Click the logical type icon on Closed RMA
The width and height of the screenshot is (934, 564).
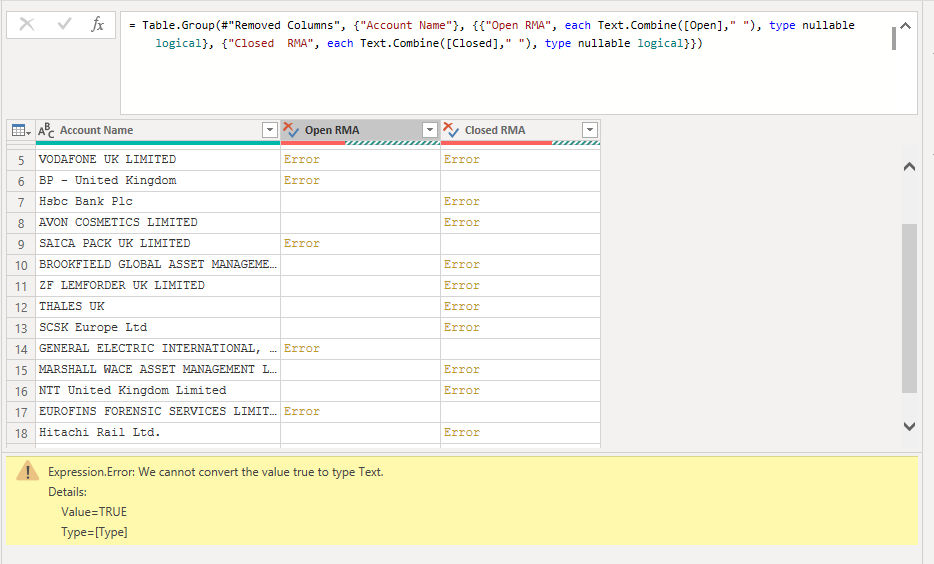pos(451,129)
